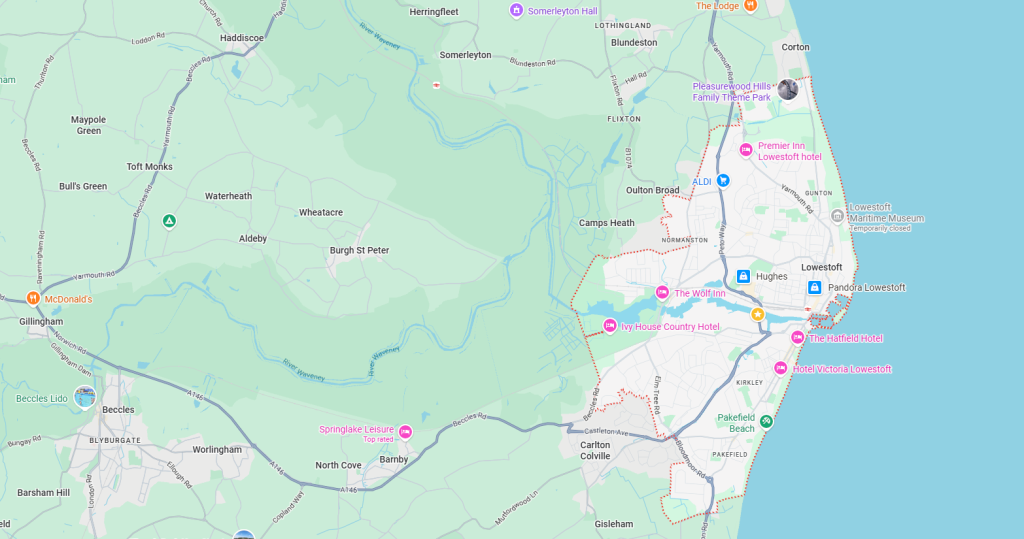Image resolution: width=1024 pixels, height=539 pixels.
Task: Select the yellow starred saved place marker
Action: tap(757, 314)
